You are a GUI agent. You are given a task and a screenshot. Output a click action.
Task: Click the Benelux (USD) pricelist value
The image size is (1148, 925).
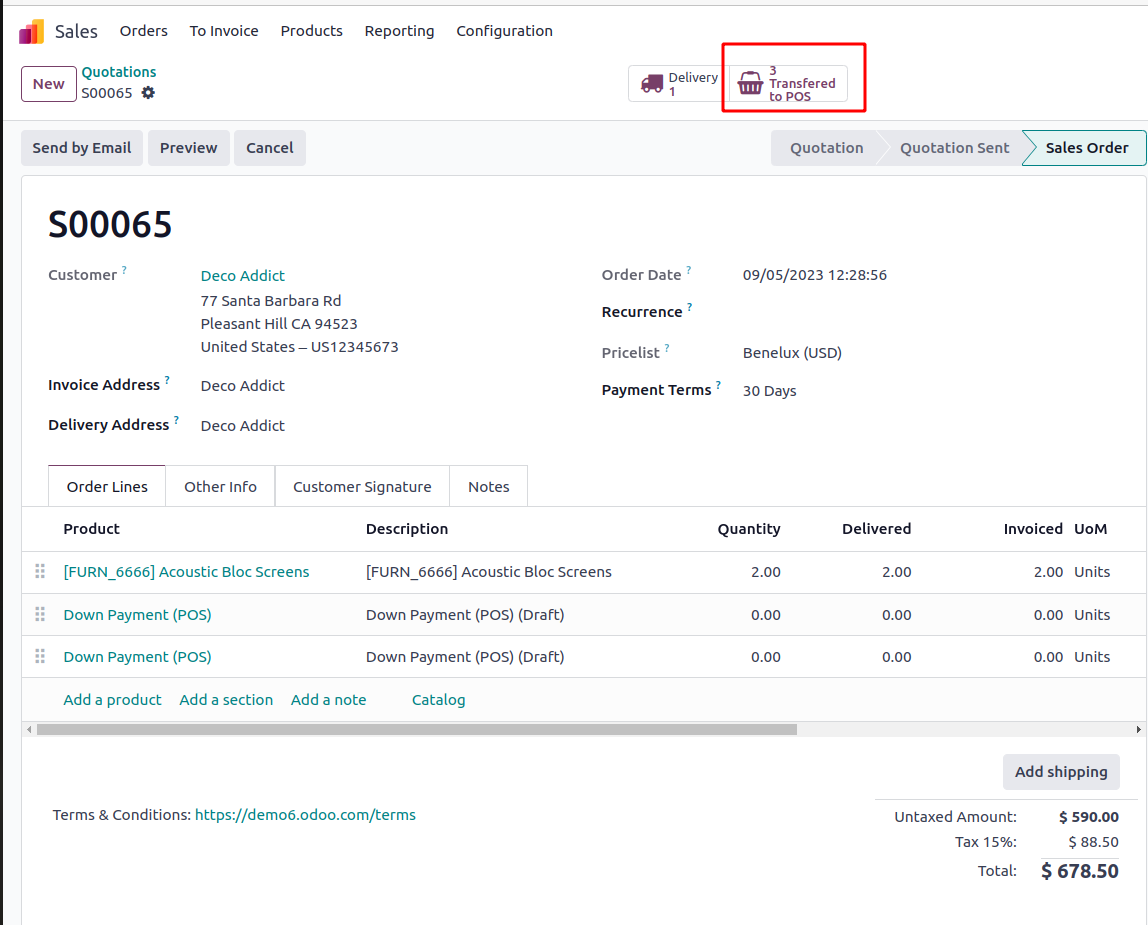792,353
